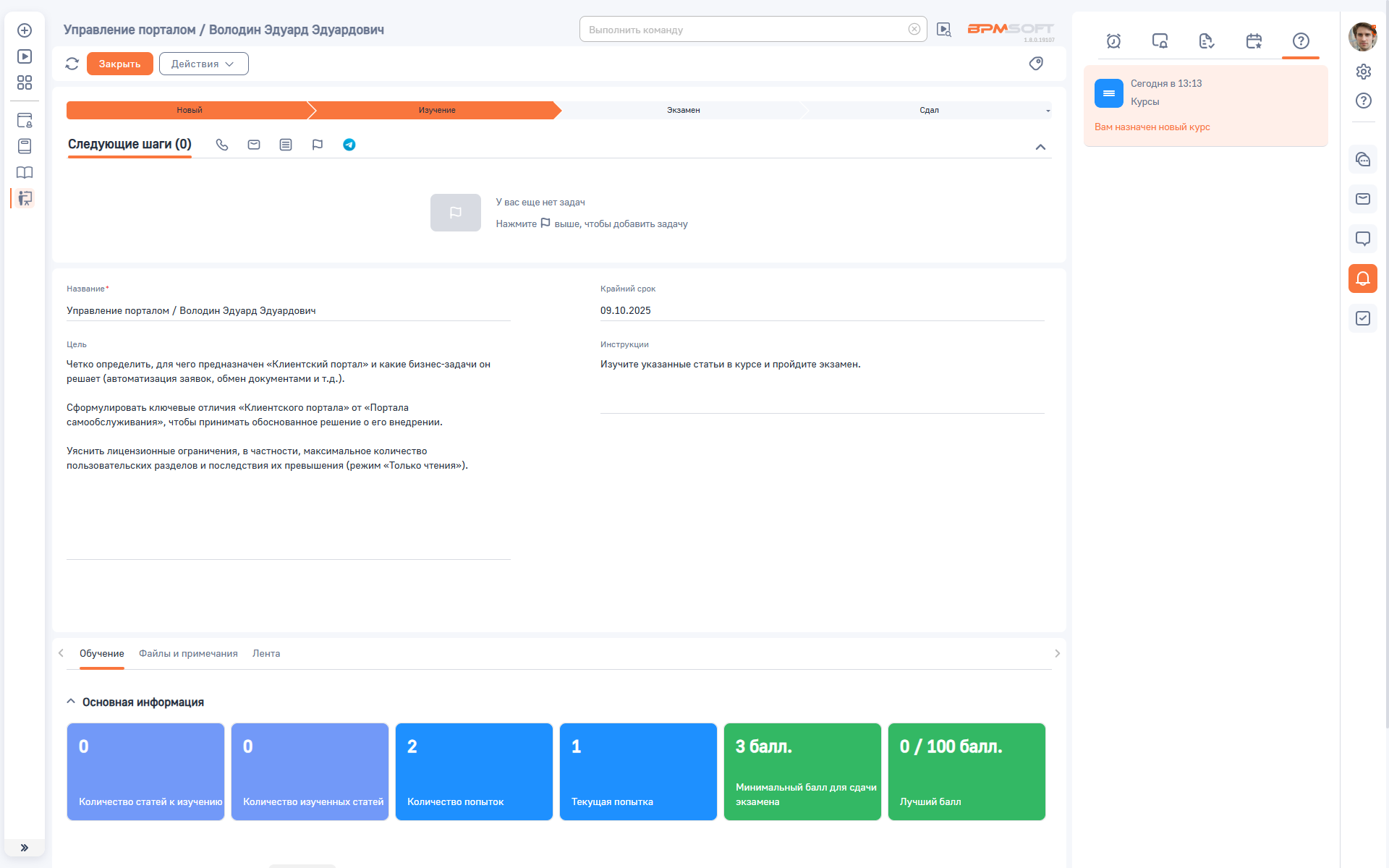Collapse the Следующие шаги section

tap(1040, 147)
